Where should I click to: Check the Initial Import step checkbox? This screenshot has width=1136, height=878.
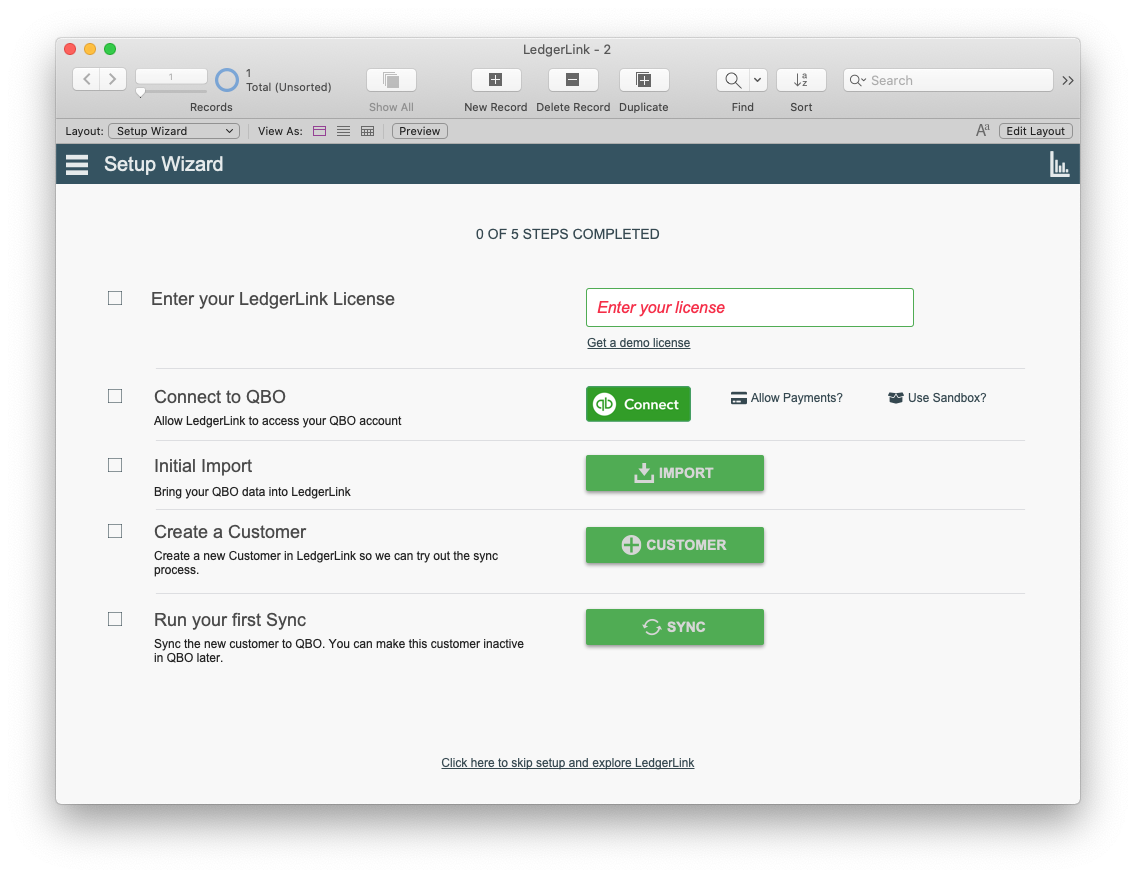pyautogui.click(x=115, y=465)
